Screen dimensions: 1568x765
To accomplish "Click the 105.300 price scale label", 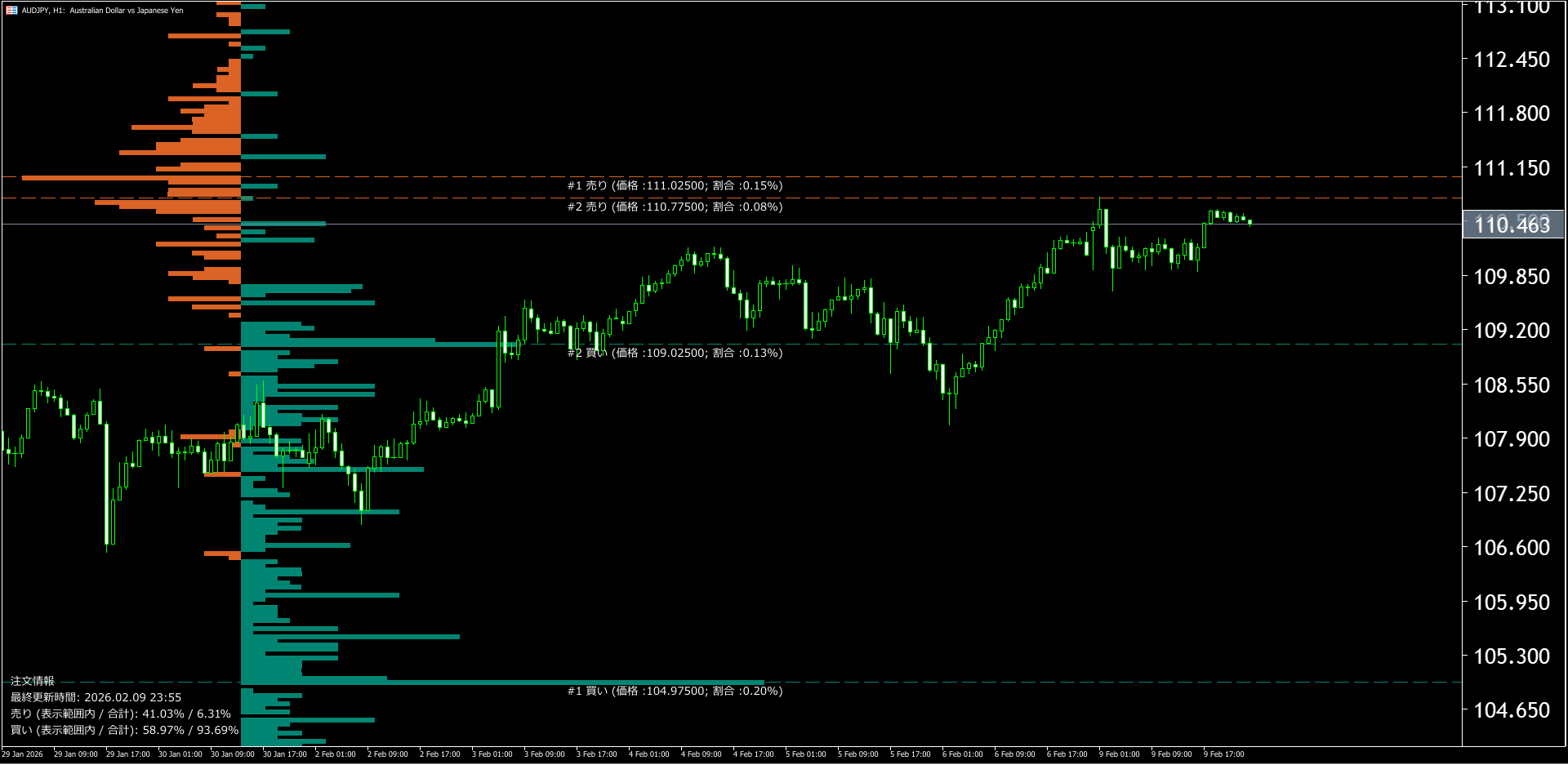I will [x=1512, y=656].
